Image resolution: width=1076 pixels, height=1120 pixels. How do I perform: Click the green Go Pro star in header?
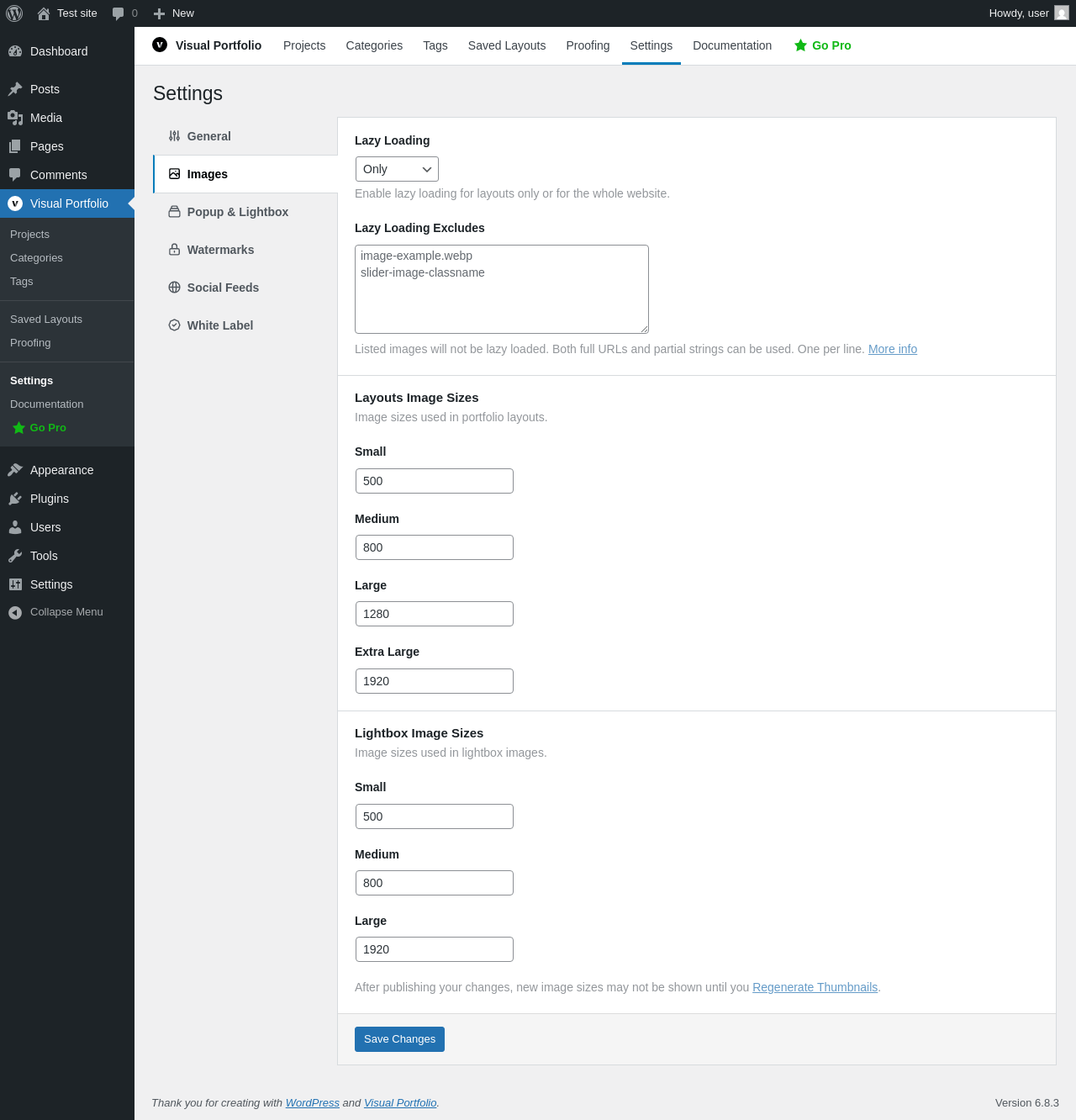coord(800,45)
